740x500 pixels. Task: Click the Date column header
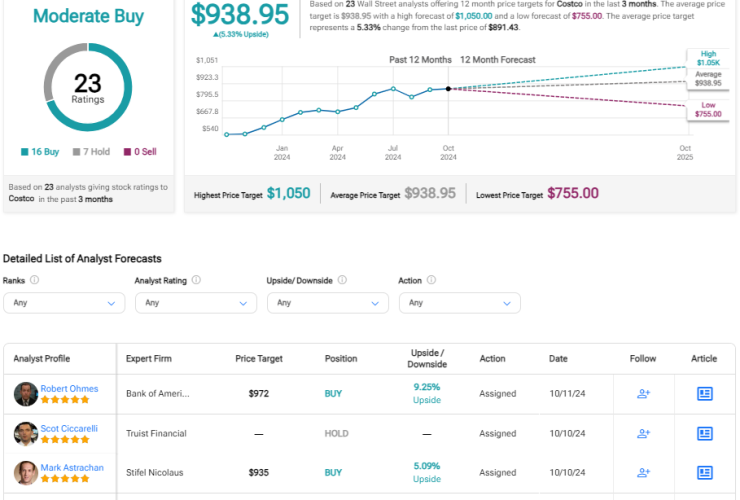tap(558, 358)
